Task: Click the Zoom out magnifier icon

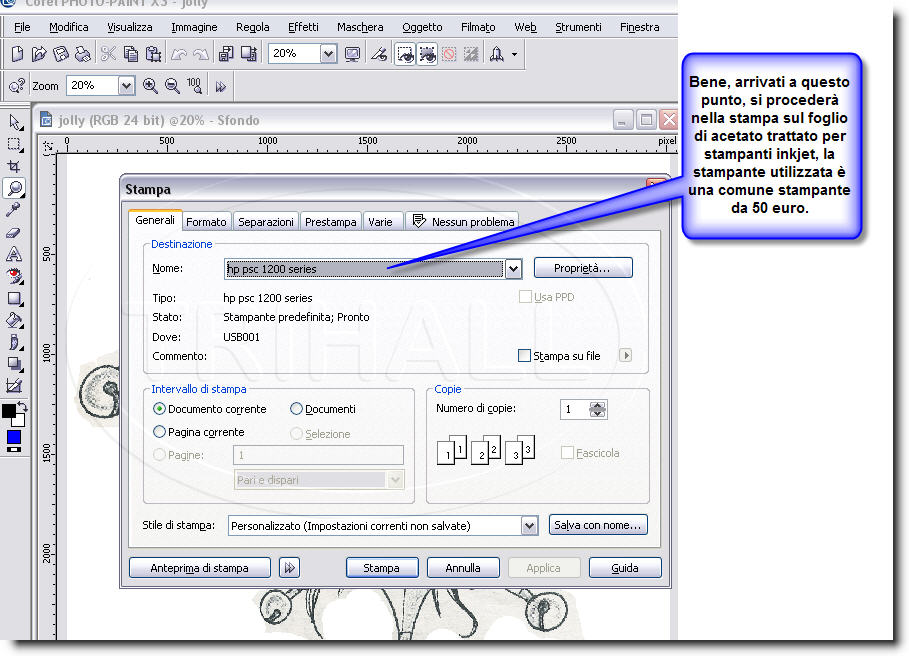Action: pyautogui.click(x=172, y=86)
